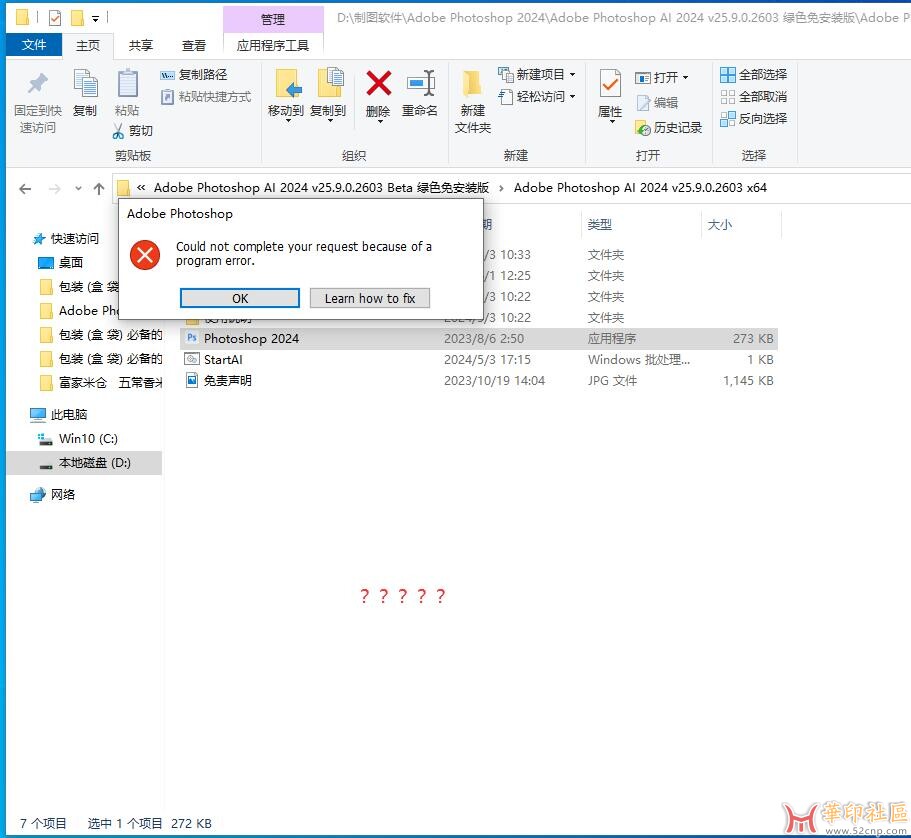This screenshot has width=911, height=838.
Task: Open Properties via the checkmark icon
Action: (609, 83)
